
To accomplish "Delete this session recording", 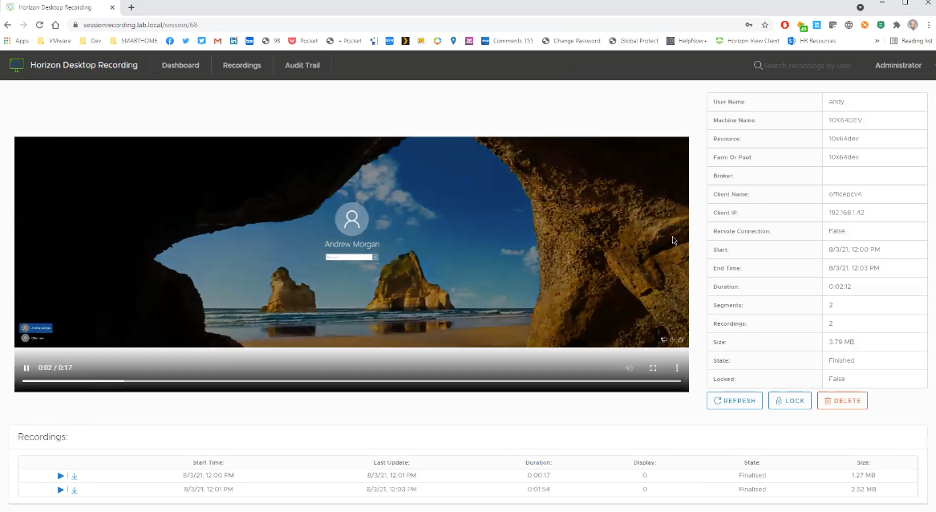I will click(x=842, y=401).
